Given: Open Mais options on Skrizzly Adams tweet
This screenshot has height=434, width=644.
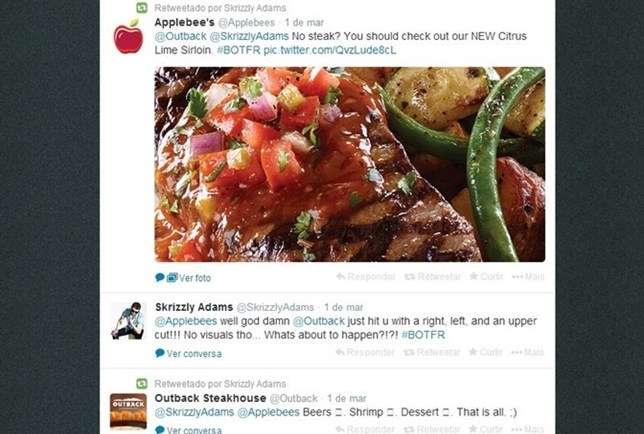Looking at the screenshot, I should click(527, 352).
